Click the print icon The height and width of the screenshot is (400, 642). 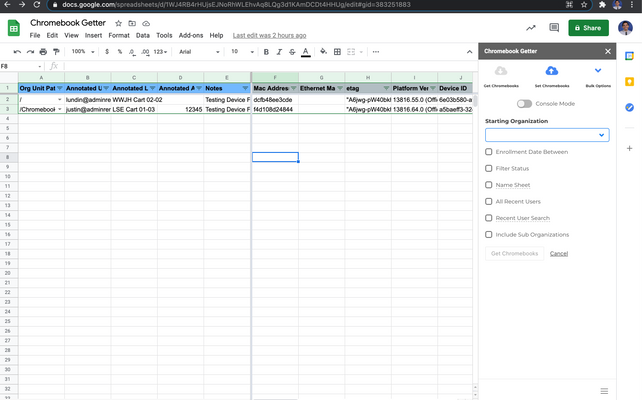pyautogui.click(x=43, y=51)
